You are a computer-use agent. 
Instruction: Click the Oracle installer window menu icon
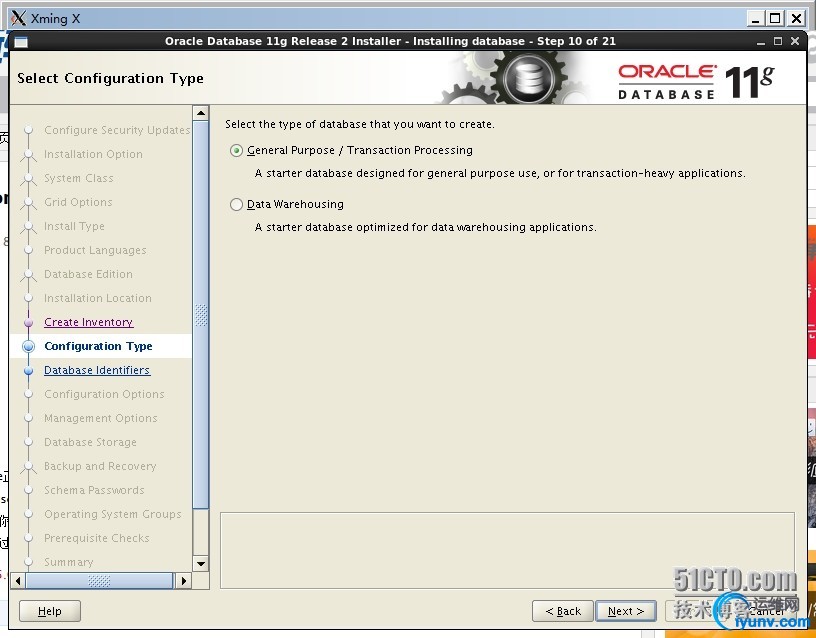(21, 42)
